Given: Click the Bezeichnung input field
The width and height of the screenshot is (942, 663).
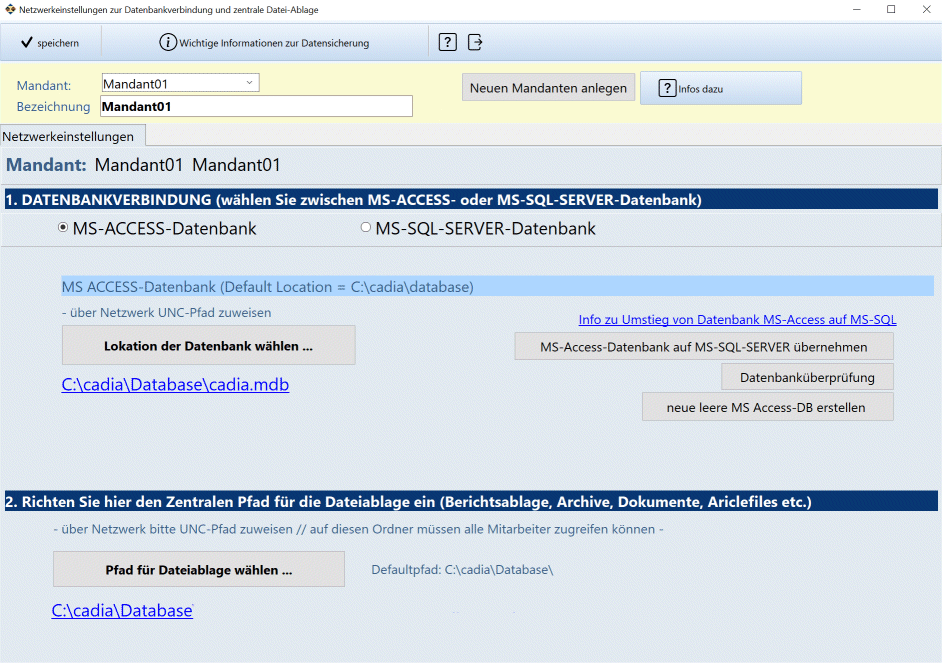Looking at the screenshot, I should [x=257, y=106].
